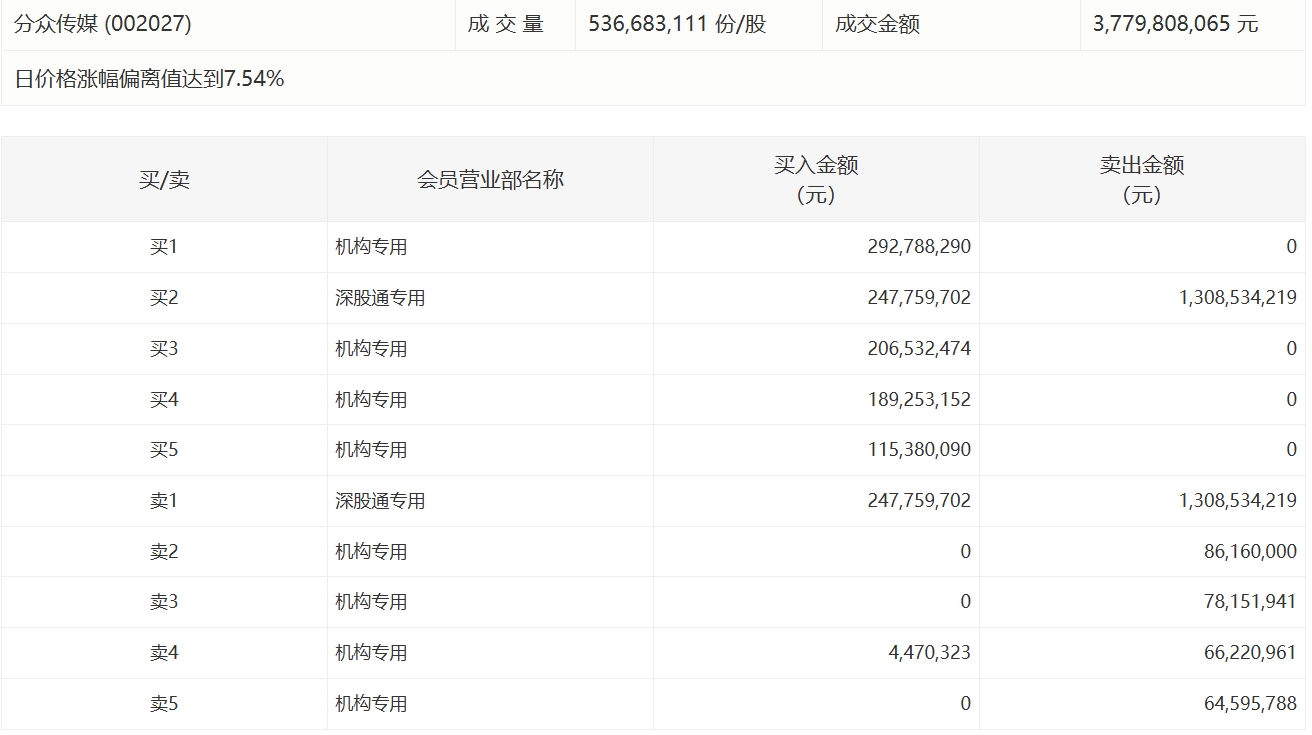Select the turnover value 3,779,808,065 元

click(1175, 25)
